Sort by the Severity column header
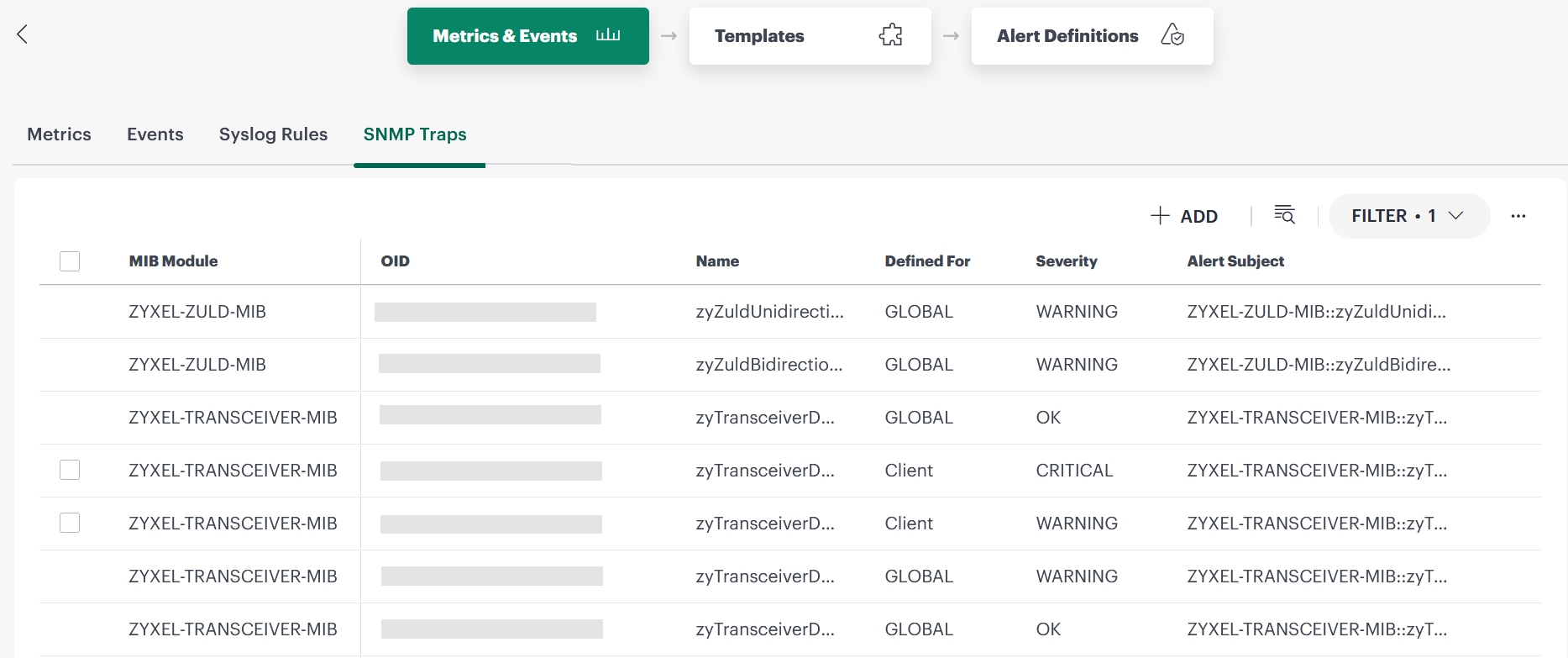Viewport: 1568px width, 658px height. pos(1067,261)
